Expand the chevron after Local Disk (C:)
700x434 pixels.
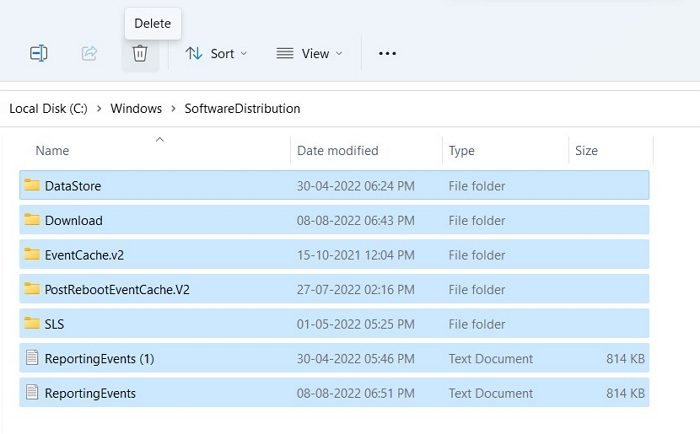[x=99, y=108]
